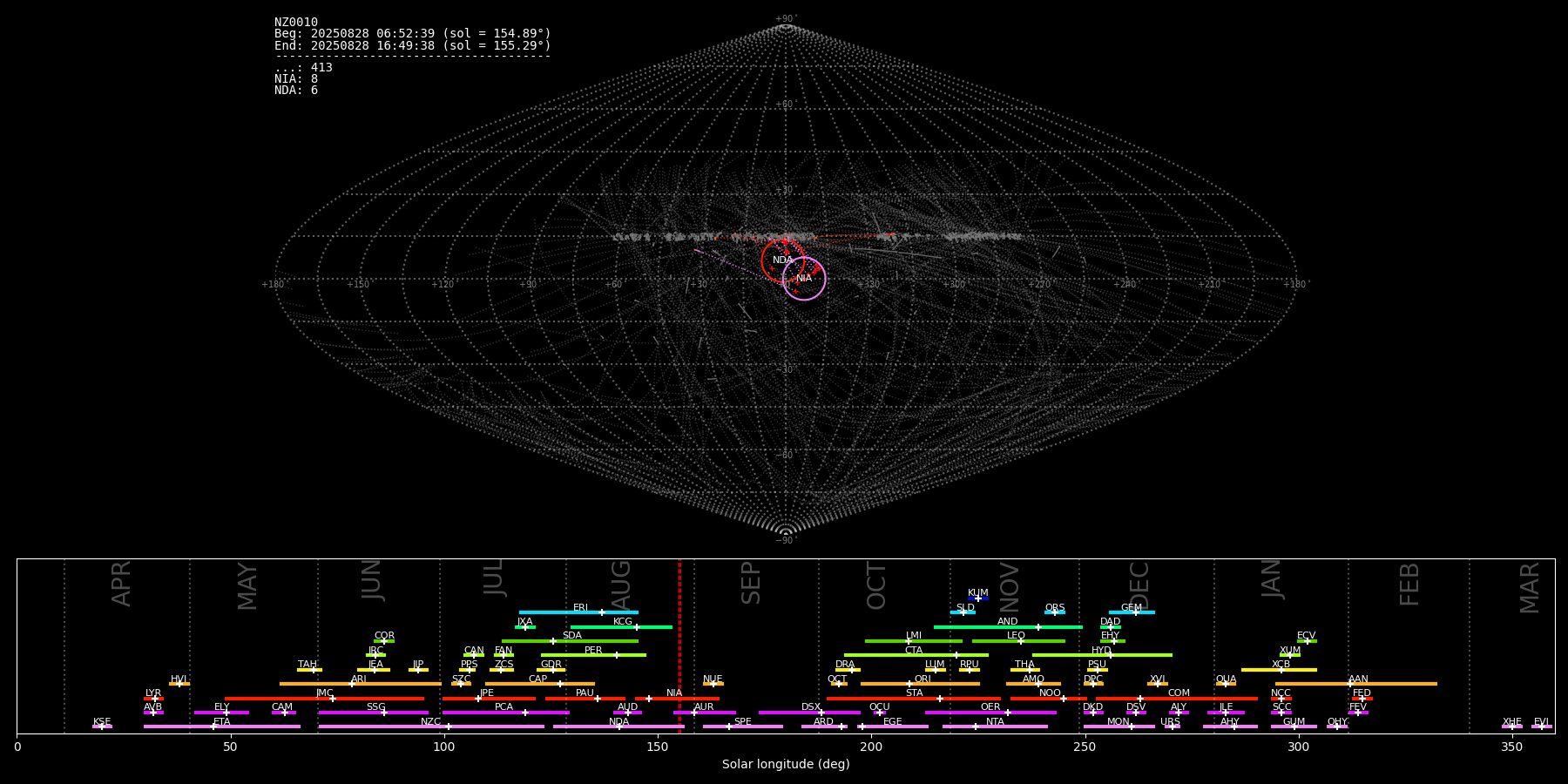Click the TAH shower label in timeline
Viewport: 1568px width, 784px height.
[x=308, y=665]
